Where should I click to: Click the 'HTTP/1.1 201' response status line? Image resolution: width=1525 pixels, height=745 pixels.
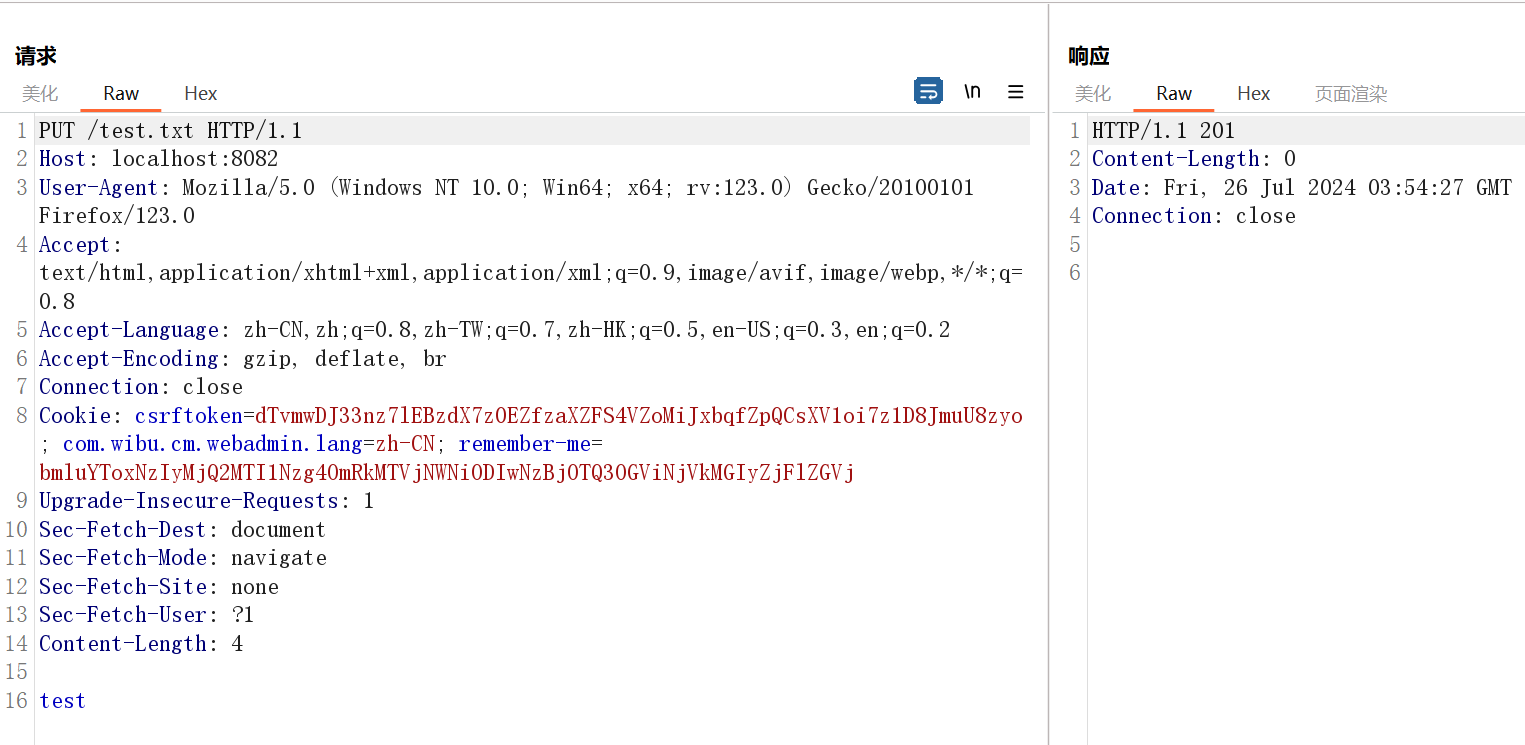click(1163, 130)
